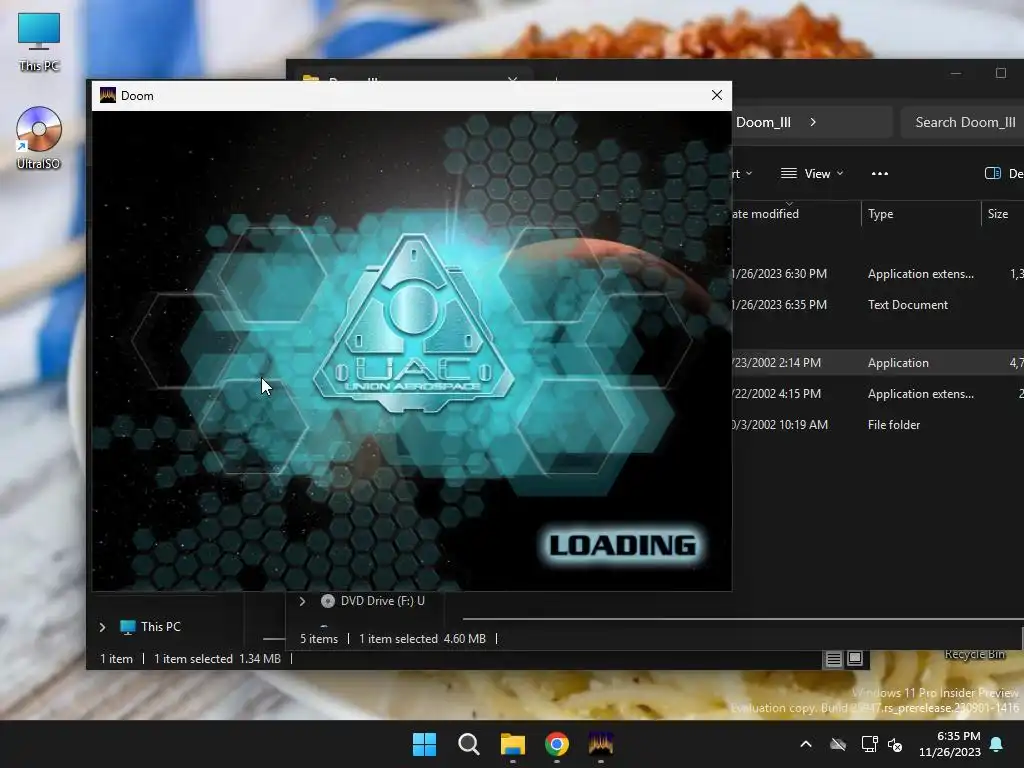Sort by the Type column header
This screenshot has height=768, width=1024.
pos(921,214)
